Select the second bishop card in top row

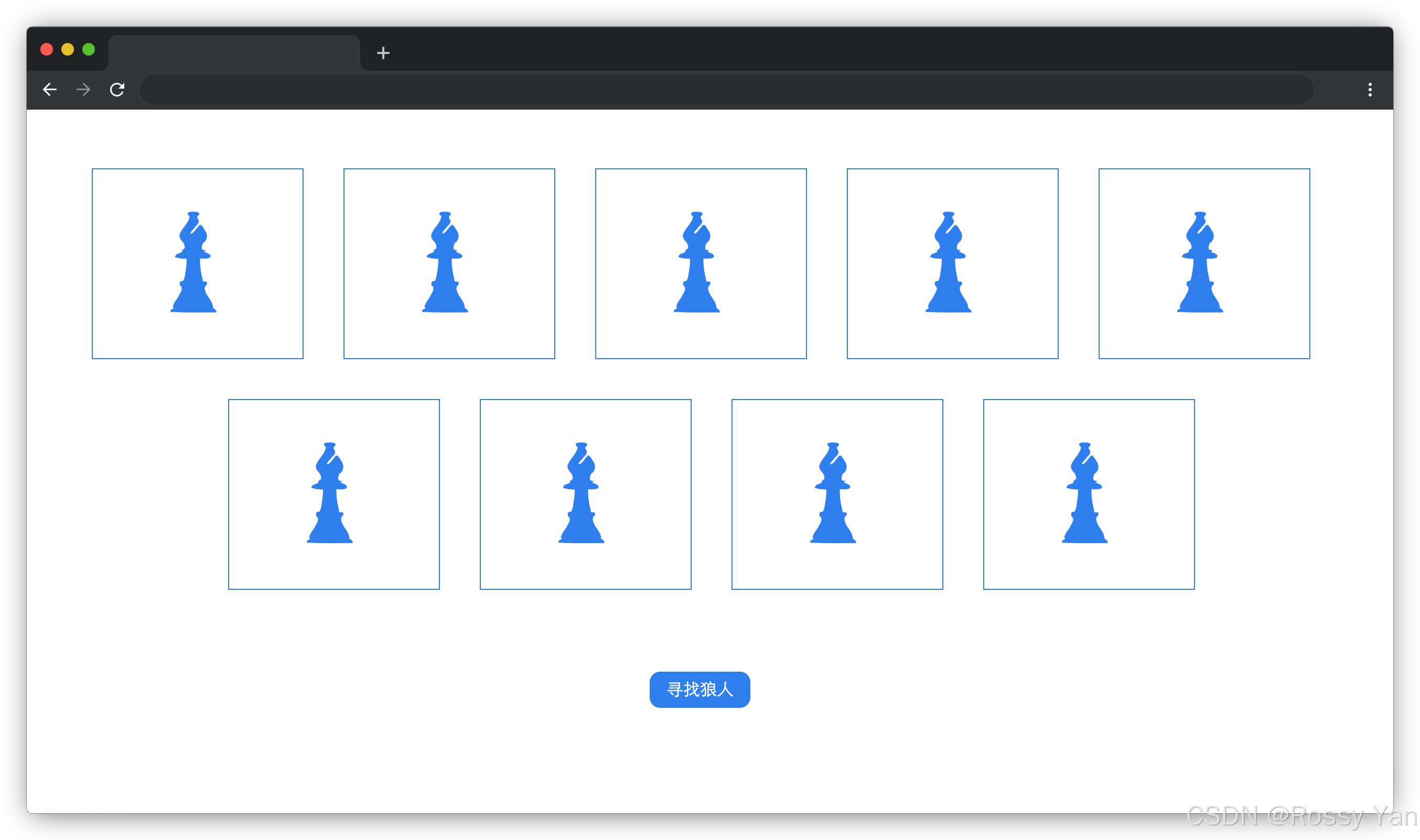click(449, 263)
